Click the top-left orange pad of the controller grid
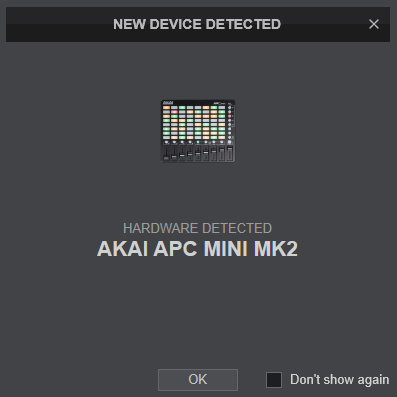 (x=166, y=108)
